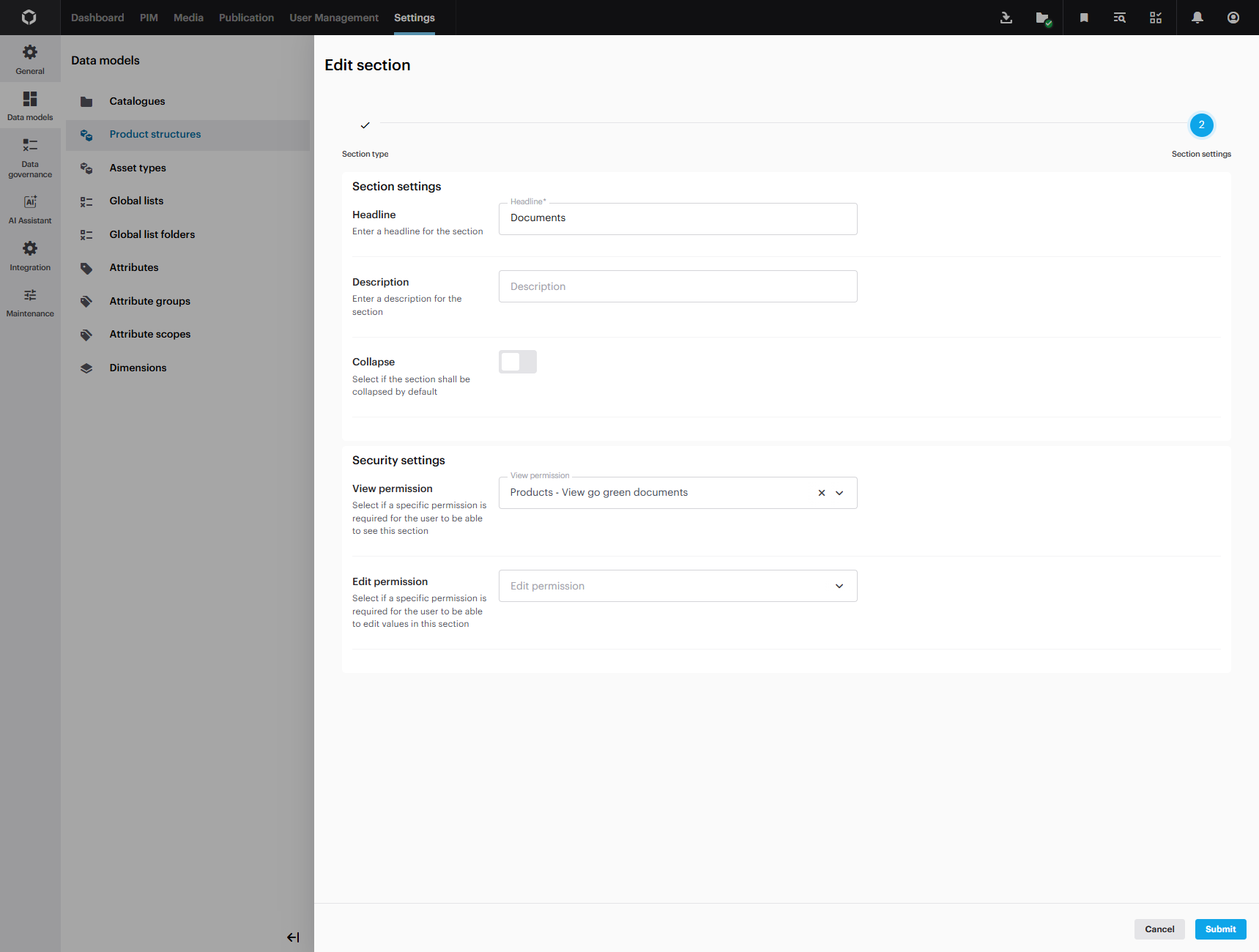Collapse the sidebar with arrow icon
Screen dimensions: 1259x952
click(x=293, y=937)
